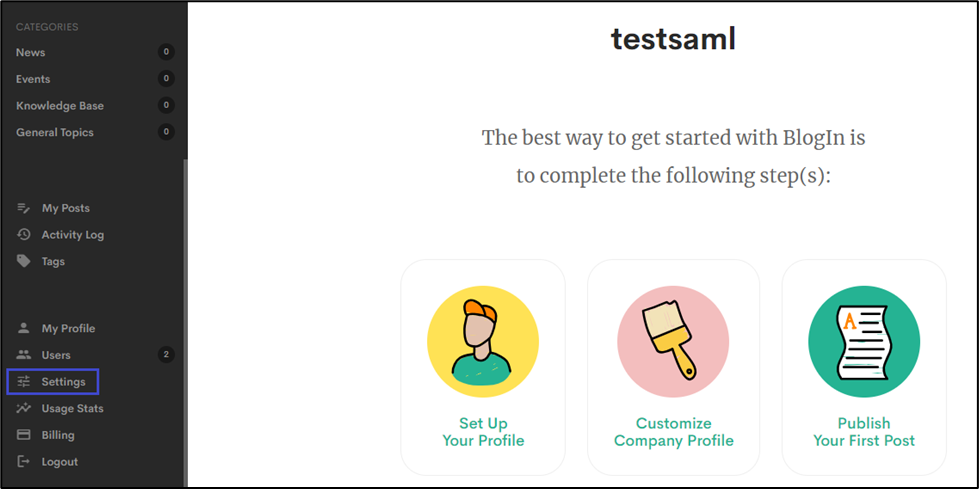
Task: Go to General Topics category
Action: pos(55,132)
